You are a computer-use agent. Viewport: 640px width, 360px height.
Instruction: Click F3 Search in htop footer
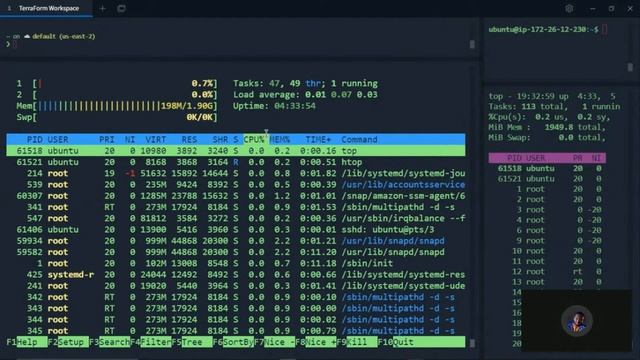pos(109,342)
